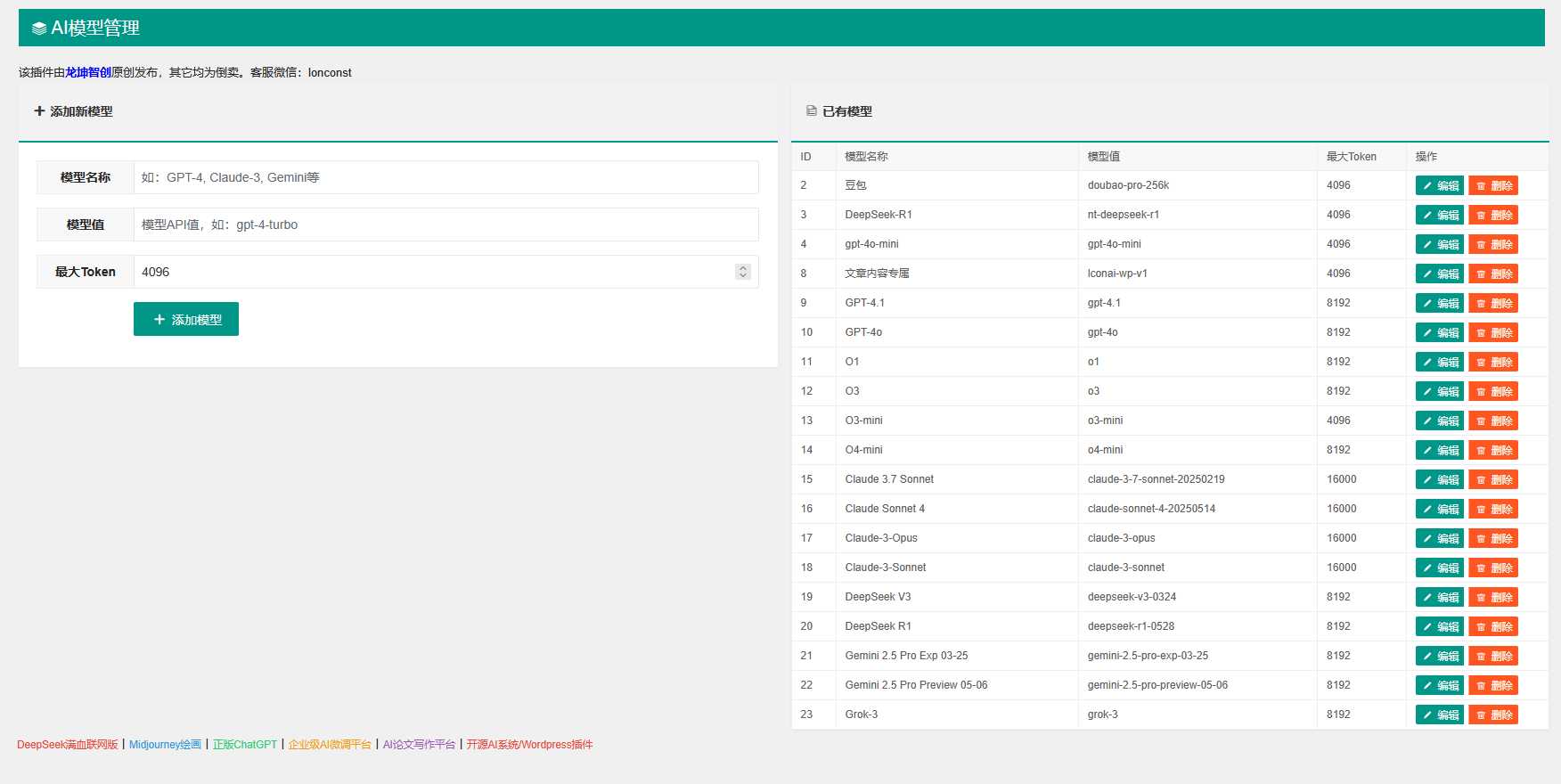This screenshot has width=1561, height=784.
Task: Click the plus icon next to 添加新模型
Action: point(39,111)
